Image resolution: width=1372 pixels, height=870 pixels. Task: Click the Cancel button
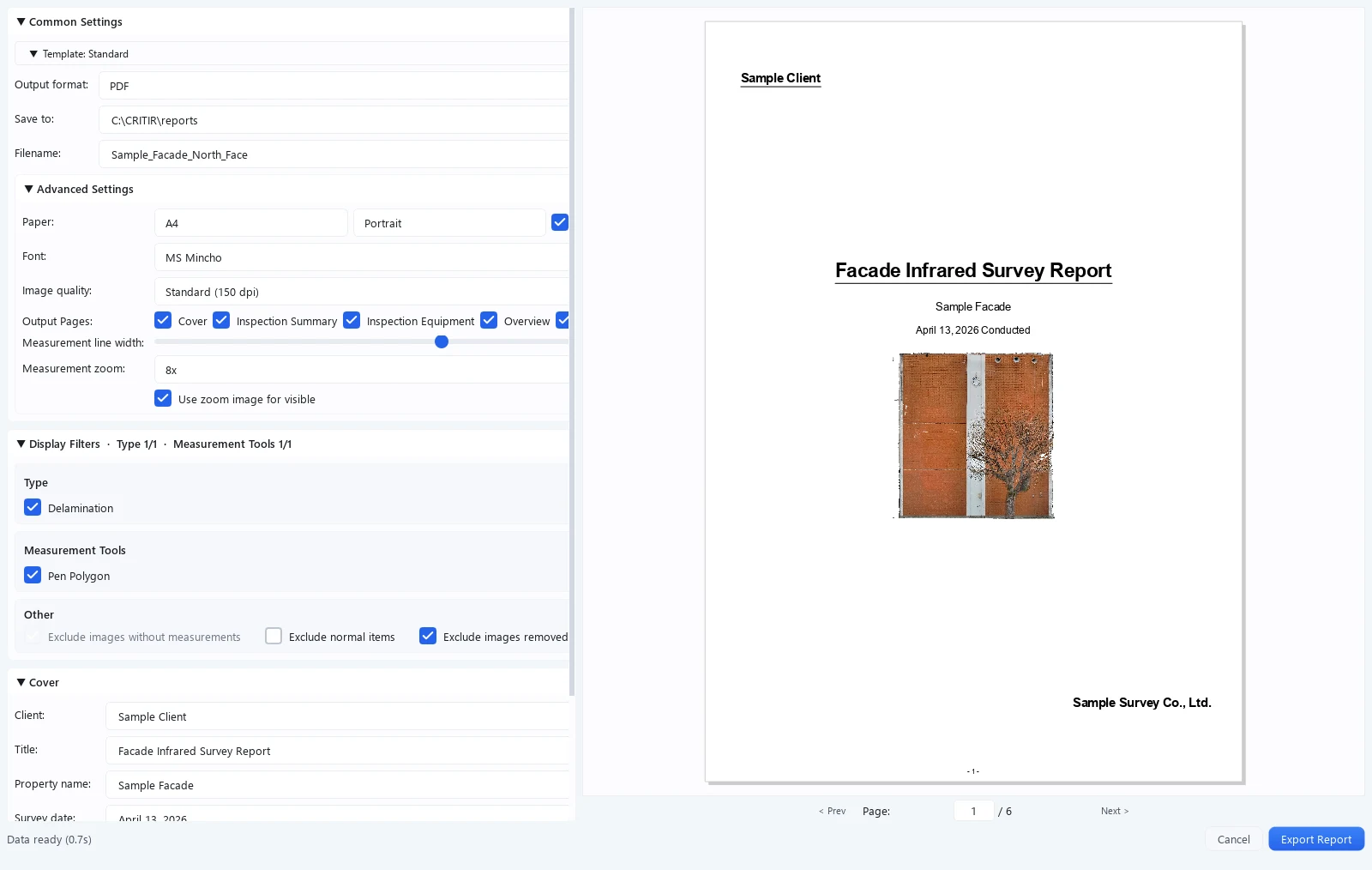pos(1234,839)
